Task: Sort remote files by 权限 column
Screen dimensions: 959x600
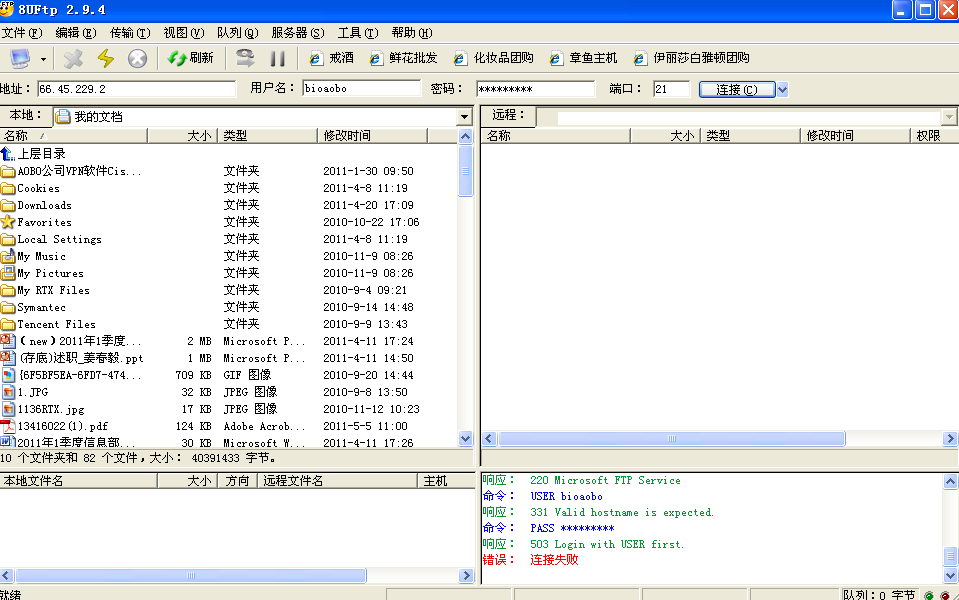Action: (x=935, y=135)
